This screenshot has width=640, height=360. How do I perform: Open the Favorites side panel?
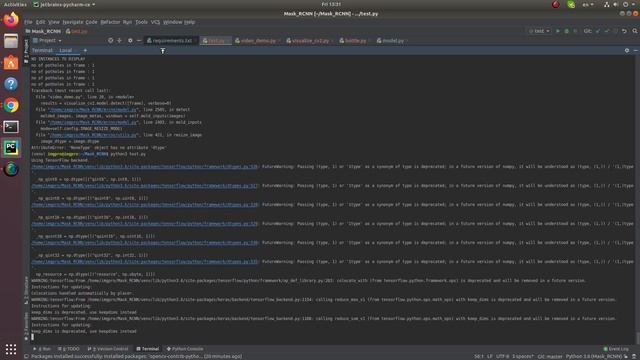coord(27,326)
